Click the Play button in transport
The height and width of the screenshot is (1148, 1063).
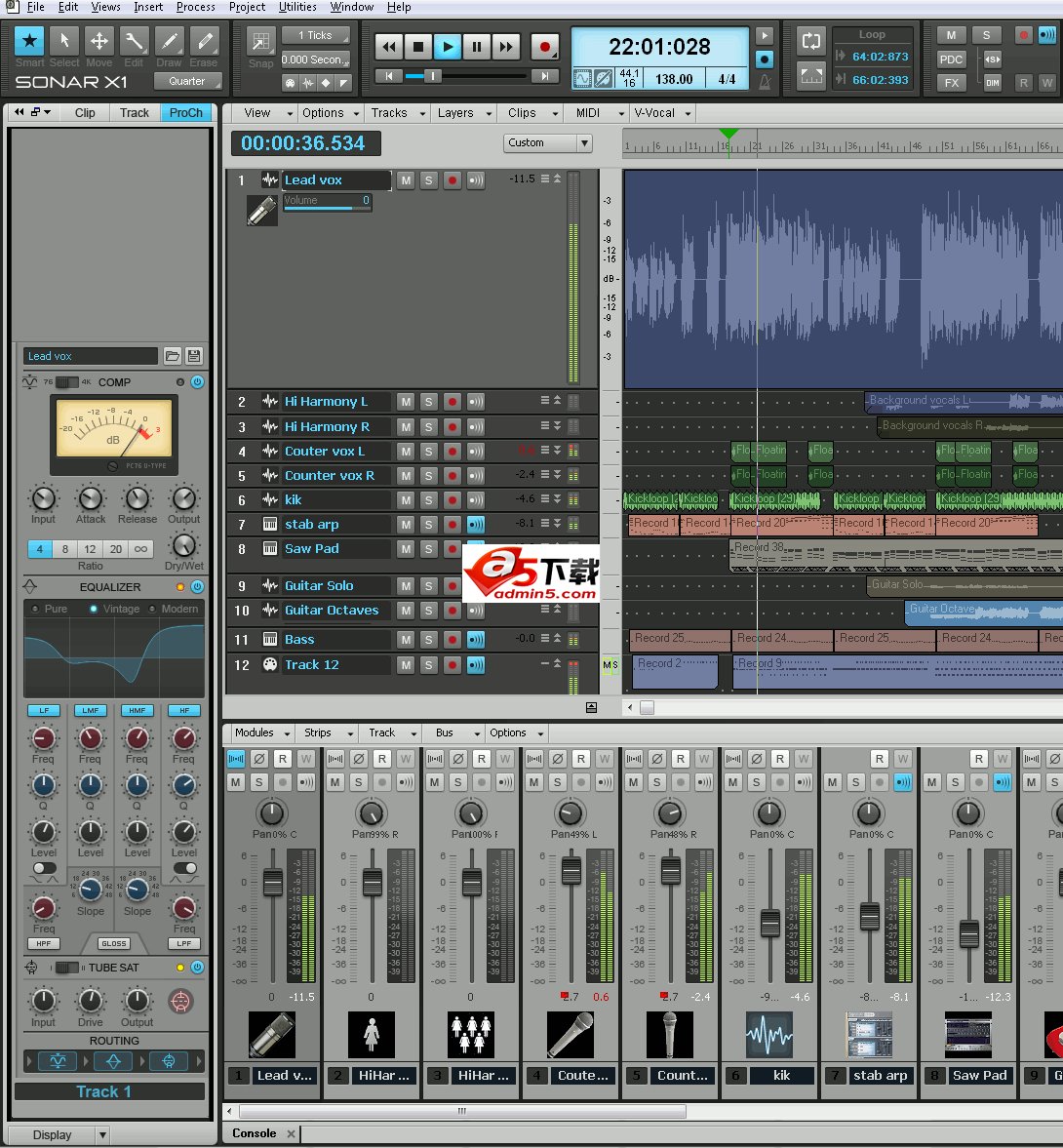[447, 46]
